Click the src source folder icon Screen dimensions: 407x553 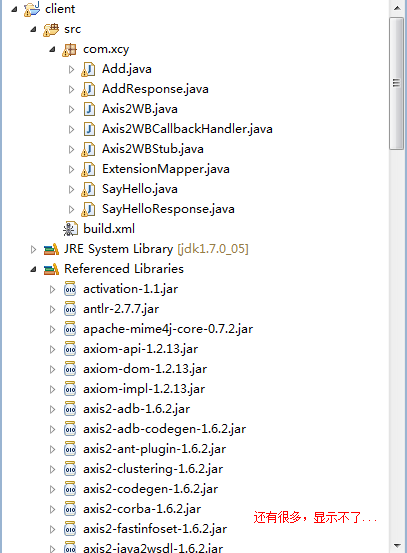[51, 29]
